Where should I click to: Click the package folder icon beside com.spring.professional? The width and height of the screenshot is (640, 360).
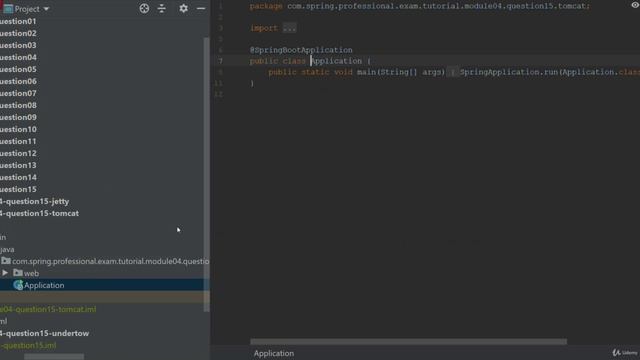click(6, 260)
